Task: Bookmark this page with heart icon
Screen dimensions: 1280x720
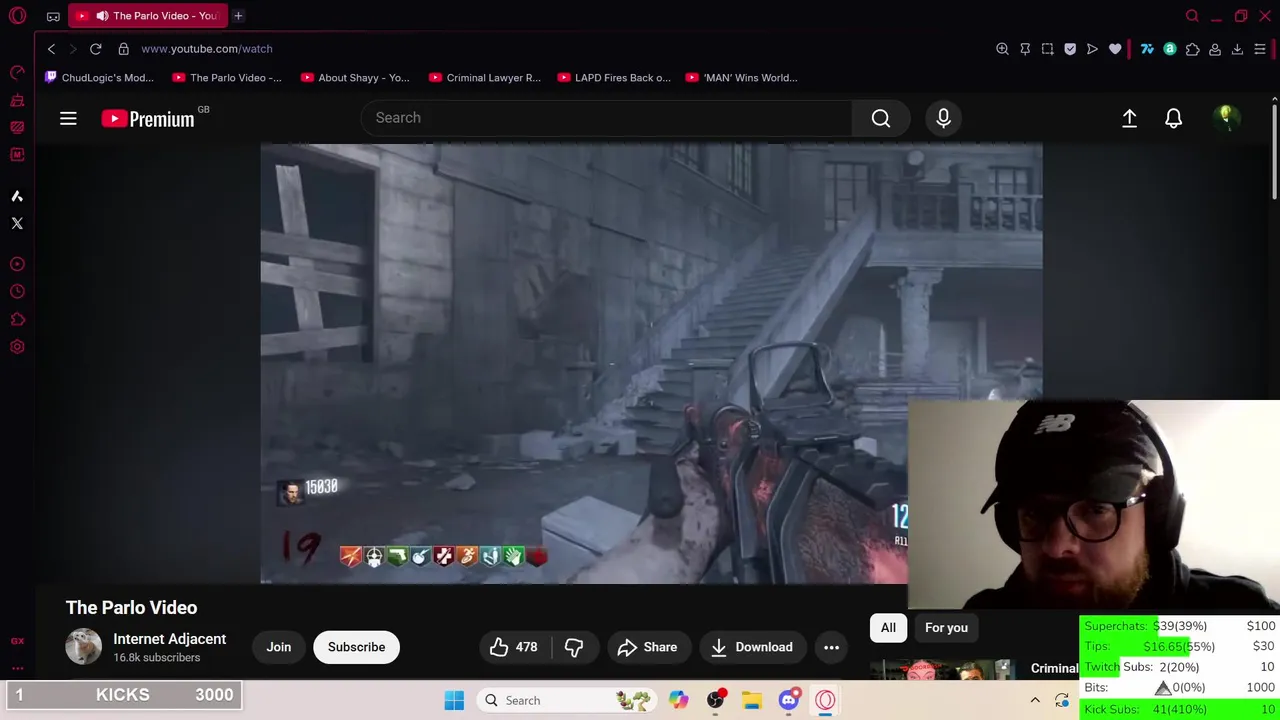Action: click(x=1115, y=49)
